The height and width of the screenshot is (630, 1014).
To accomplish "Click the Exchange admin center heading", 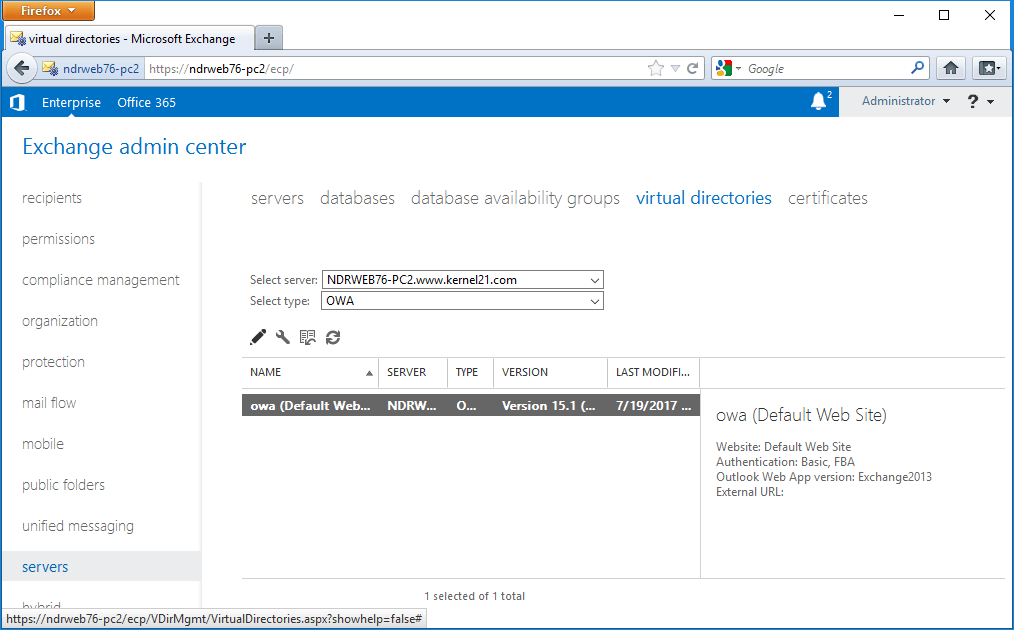I will (134, 147).
